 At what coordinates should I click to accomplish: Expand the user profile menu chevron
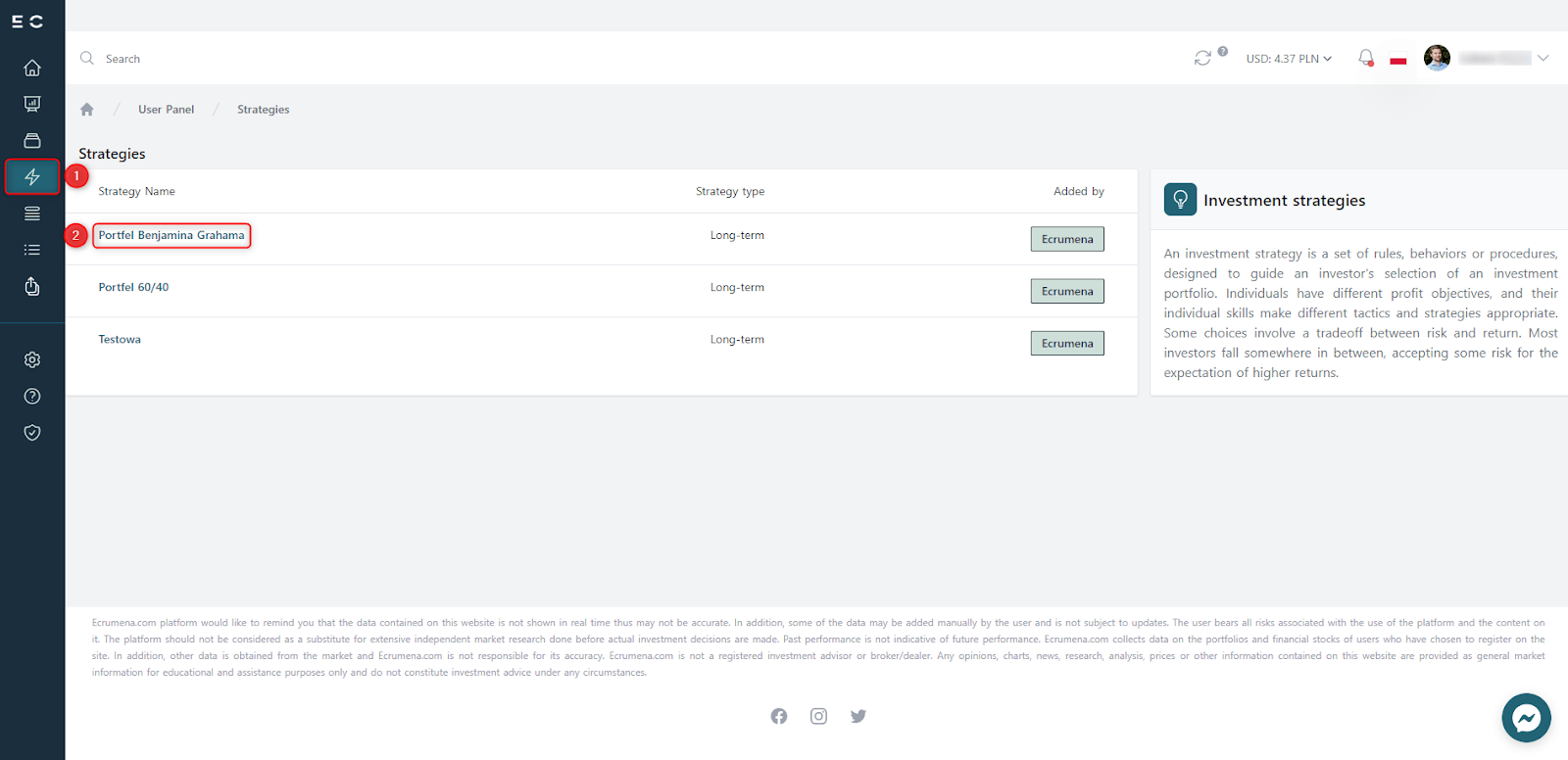point(1543,59)
